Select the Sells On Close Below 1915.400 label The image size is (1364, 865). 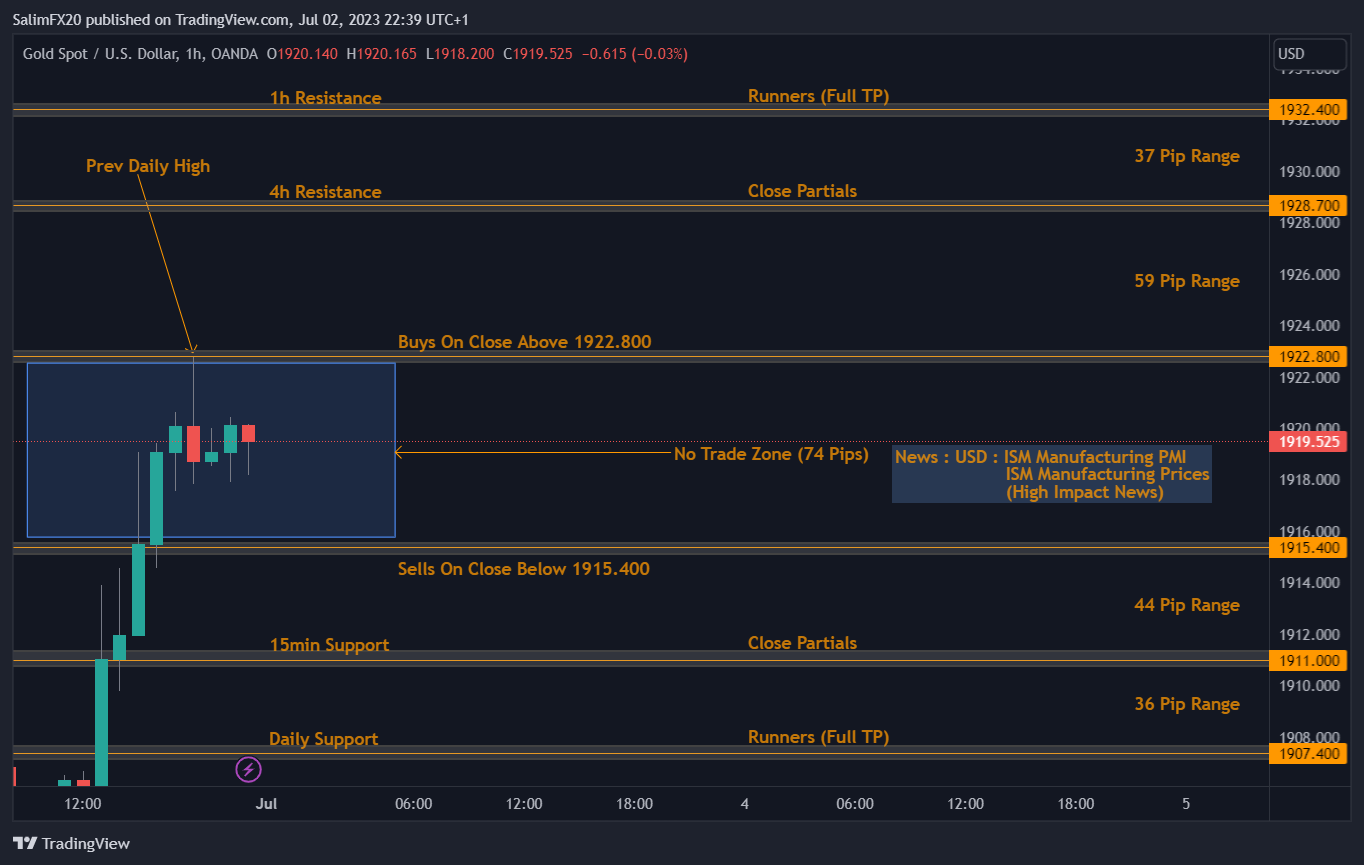524,568
